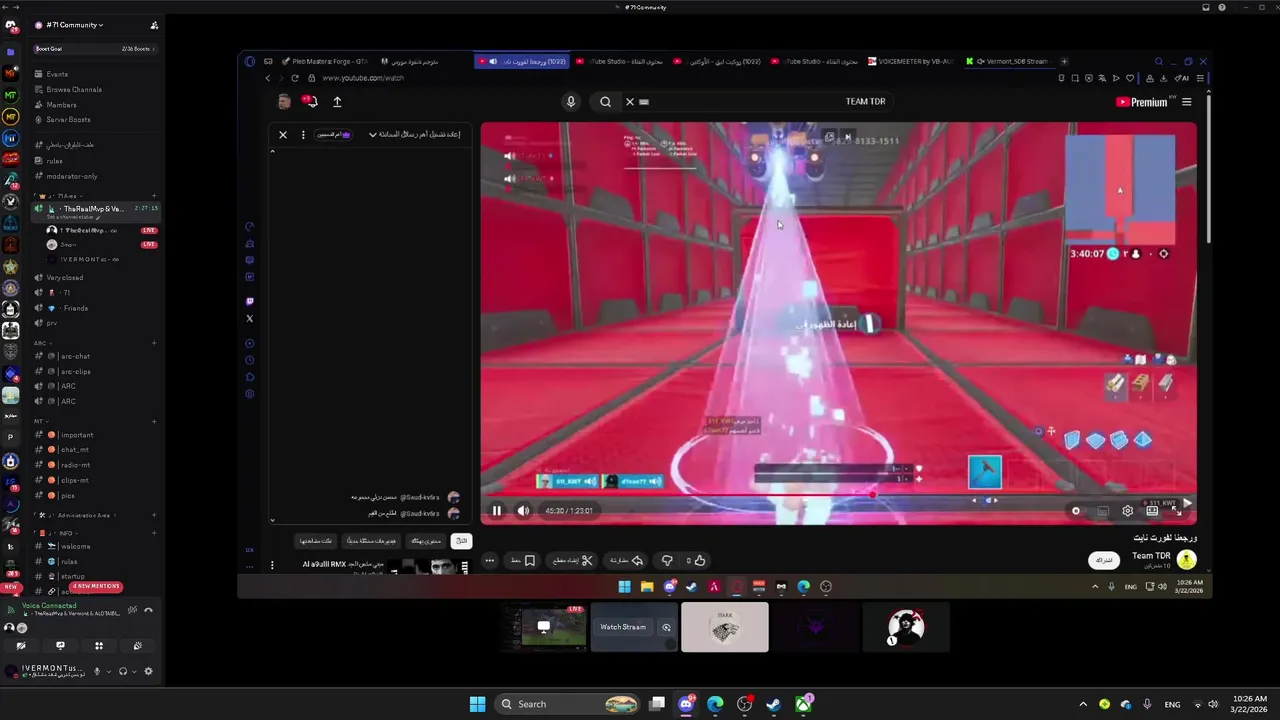
Task: Click the Watch Stream button
Action: [x=623, y=627]
